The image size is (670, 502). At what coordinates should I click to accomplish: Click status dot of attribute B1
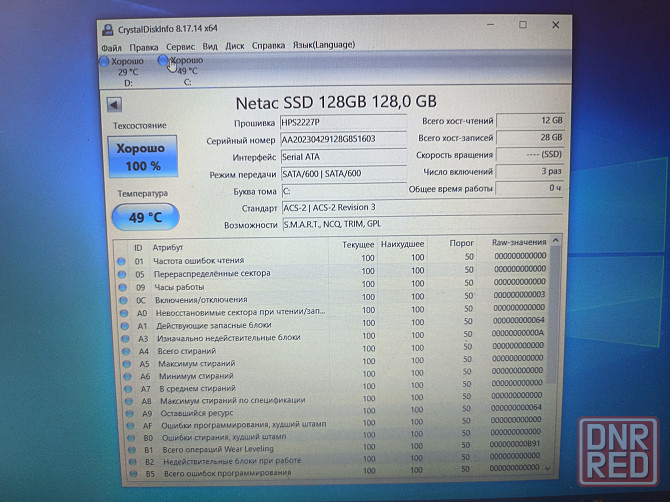132,450
